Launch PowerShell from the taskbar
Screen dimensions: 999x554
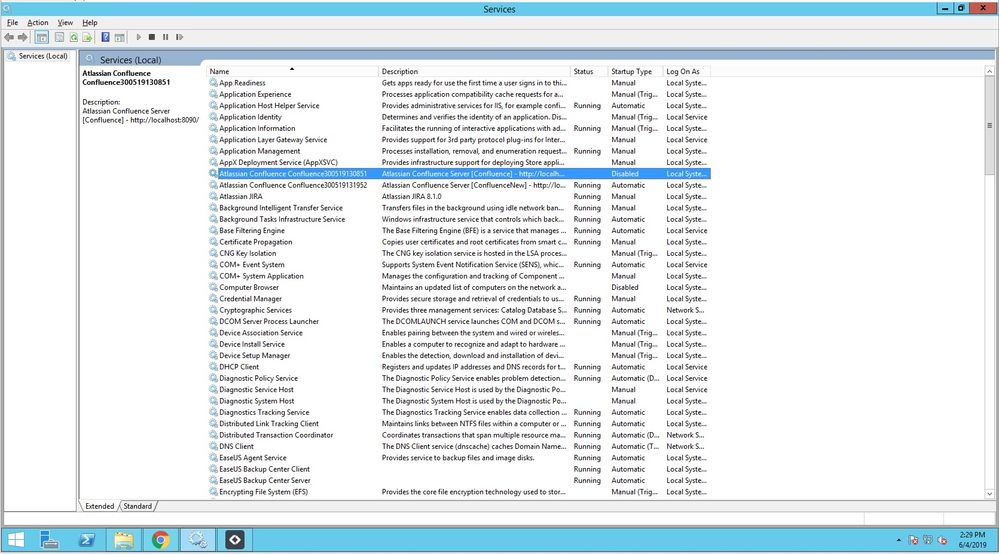[x=87, y=540]
